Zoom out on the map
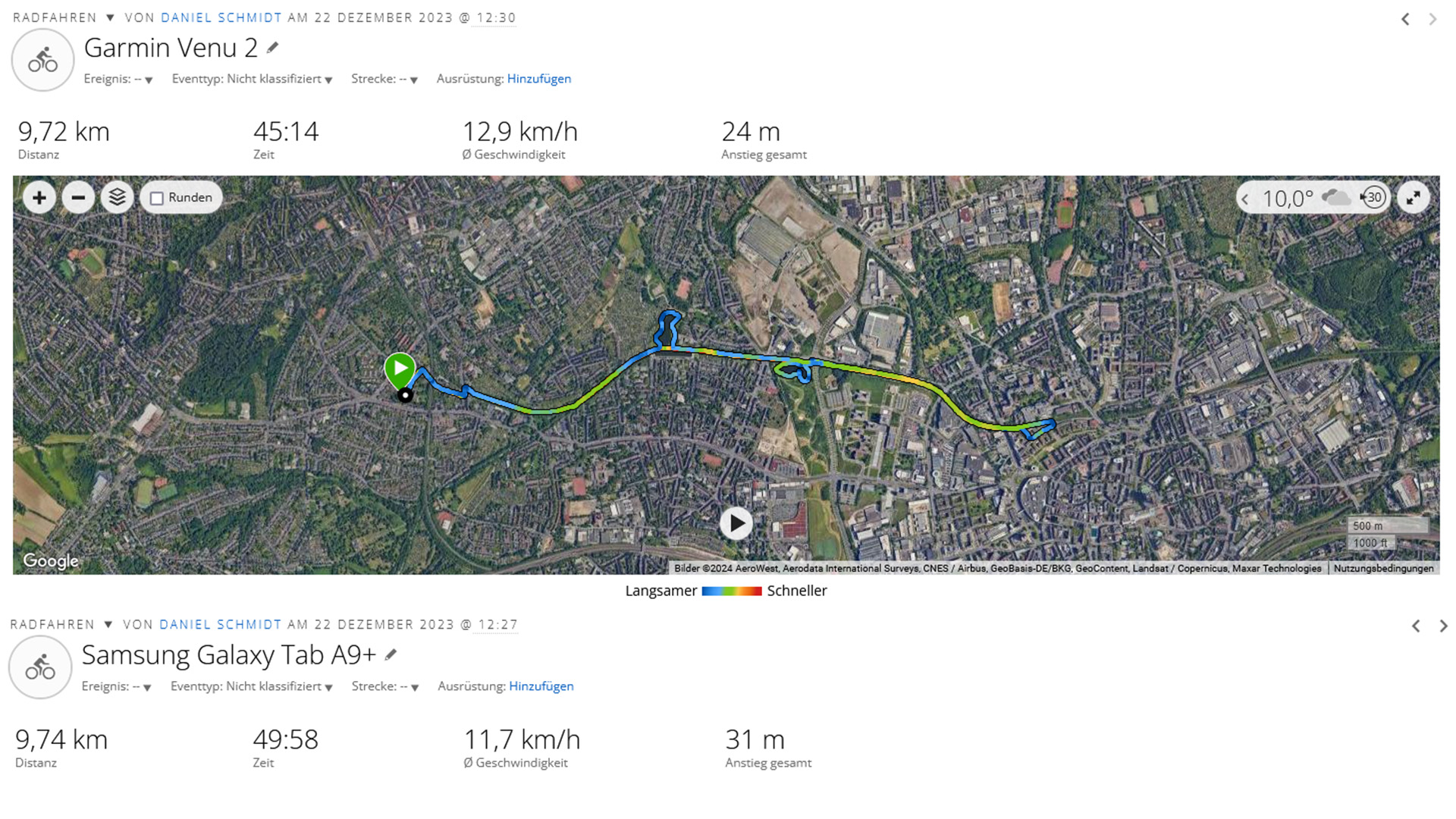 pos(78,198)
